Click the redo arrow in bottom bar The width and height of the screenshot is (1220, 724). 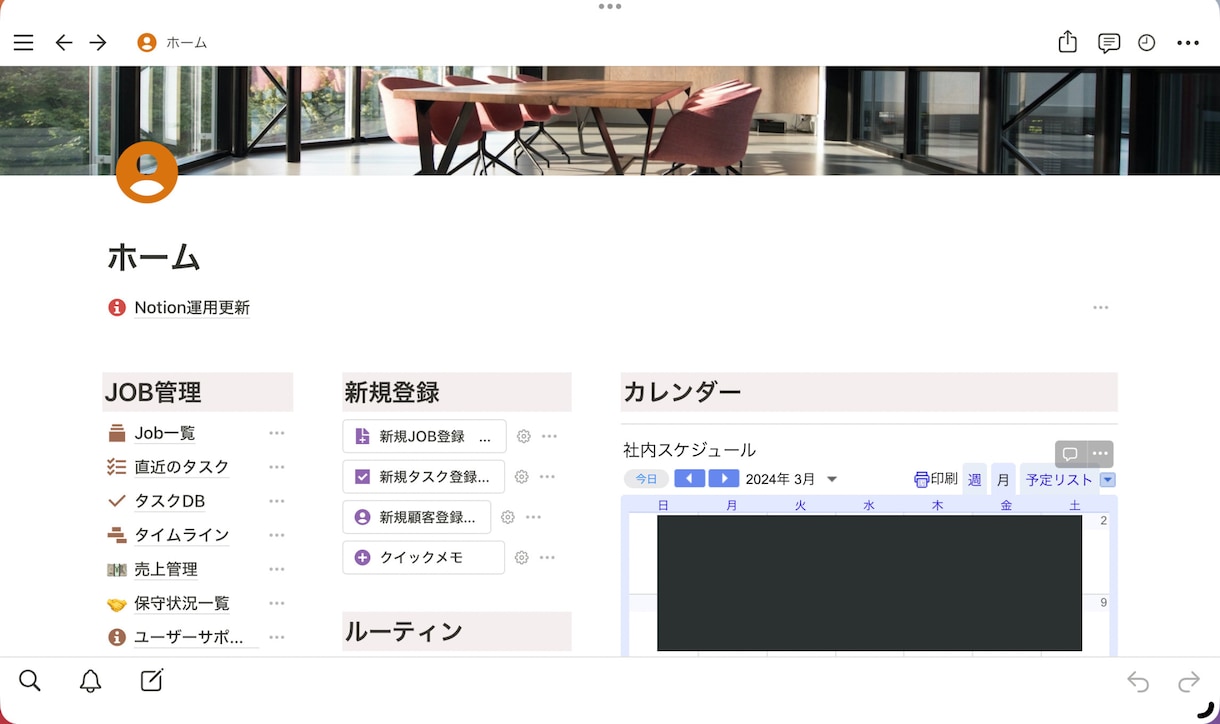click(x=1189, y=682)
